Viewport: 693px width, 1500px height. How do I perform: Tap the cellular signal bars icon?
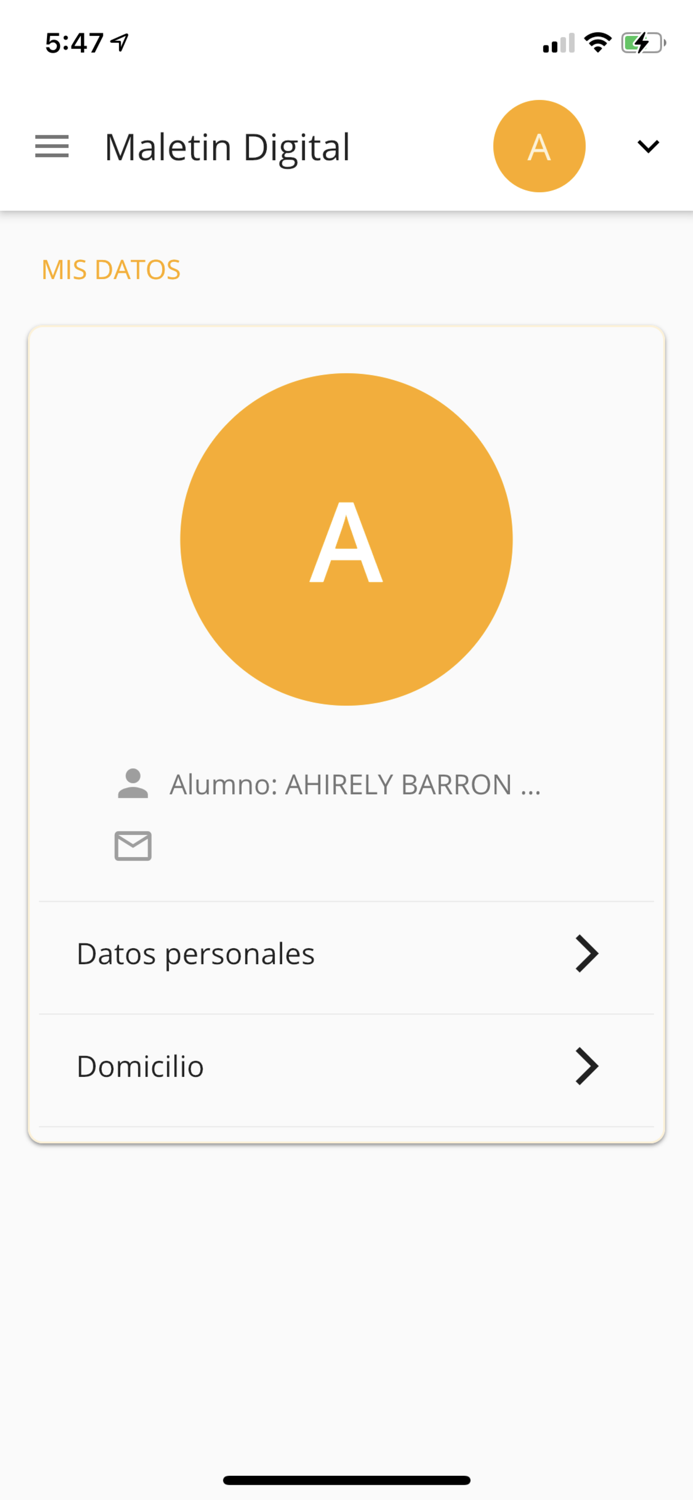tap(558, 44)
